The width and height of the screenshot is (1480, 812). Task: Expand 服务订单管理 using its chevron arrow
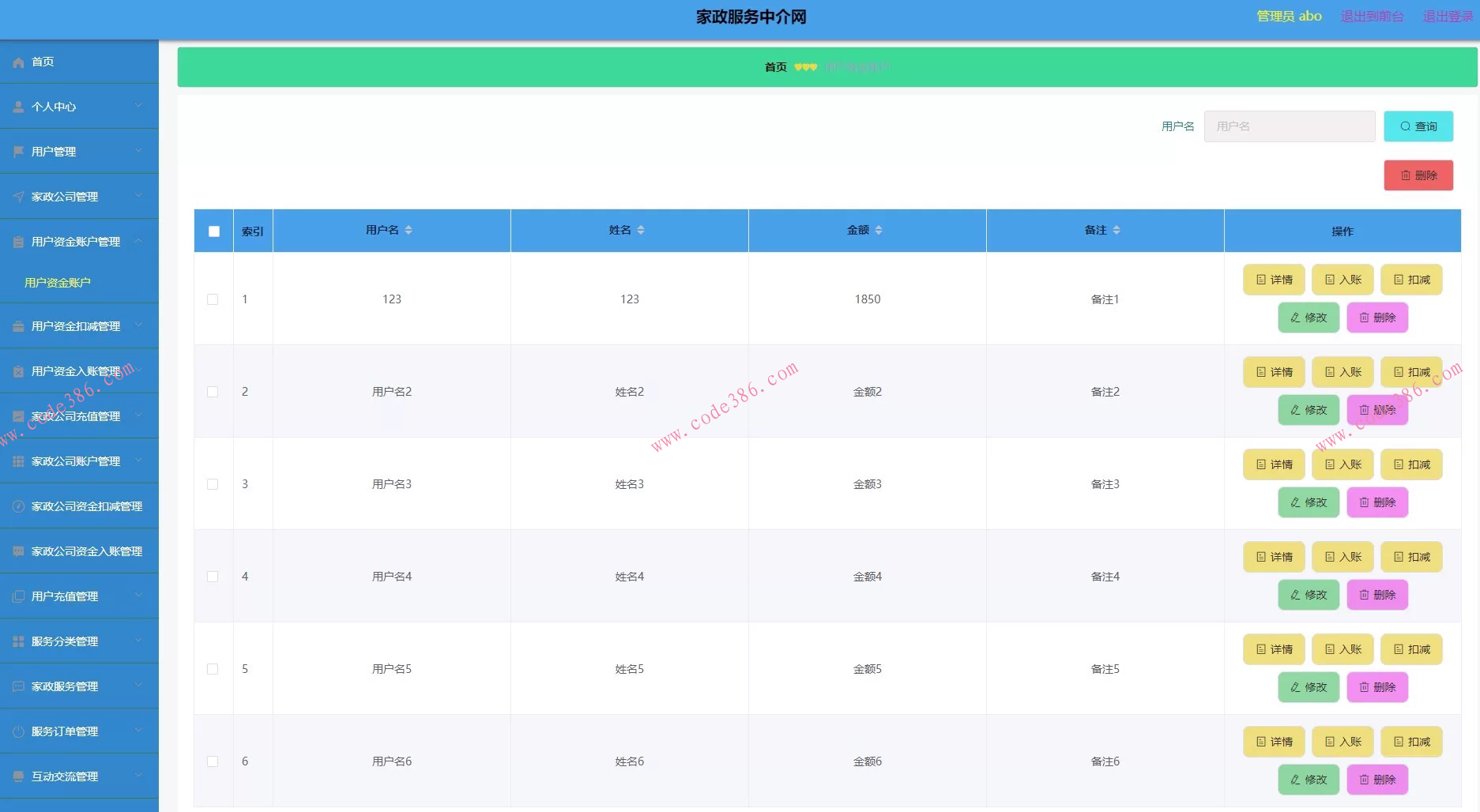[x=139, y=731]
